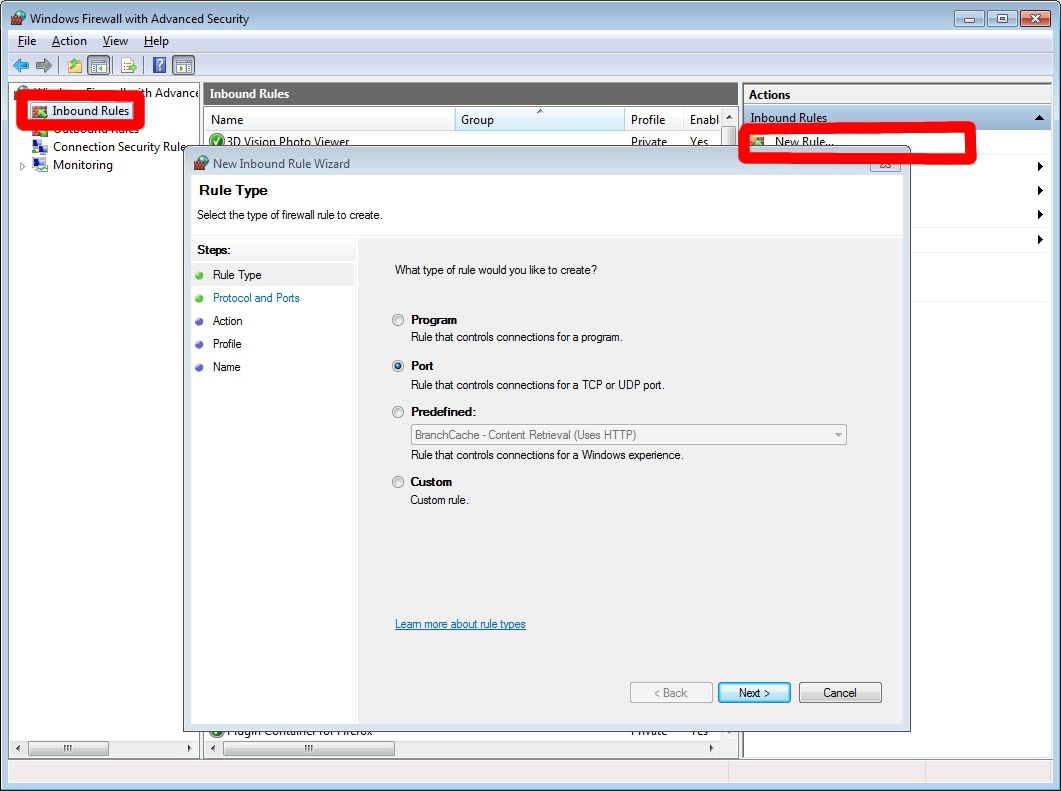Select the Port radio button
This screenshot has height=791, width=1061.
pos(398,366)
